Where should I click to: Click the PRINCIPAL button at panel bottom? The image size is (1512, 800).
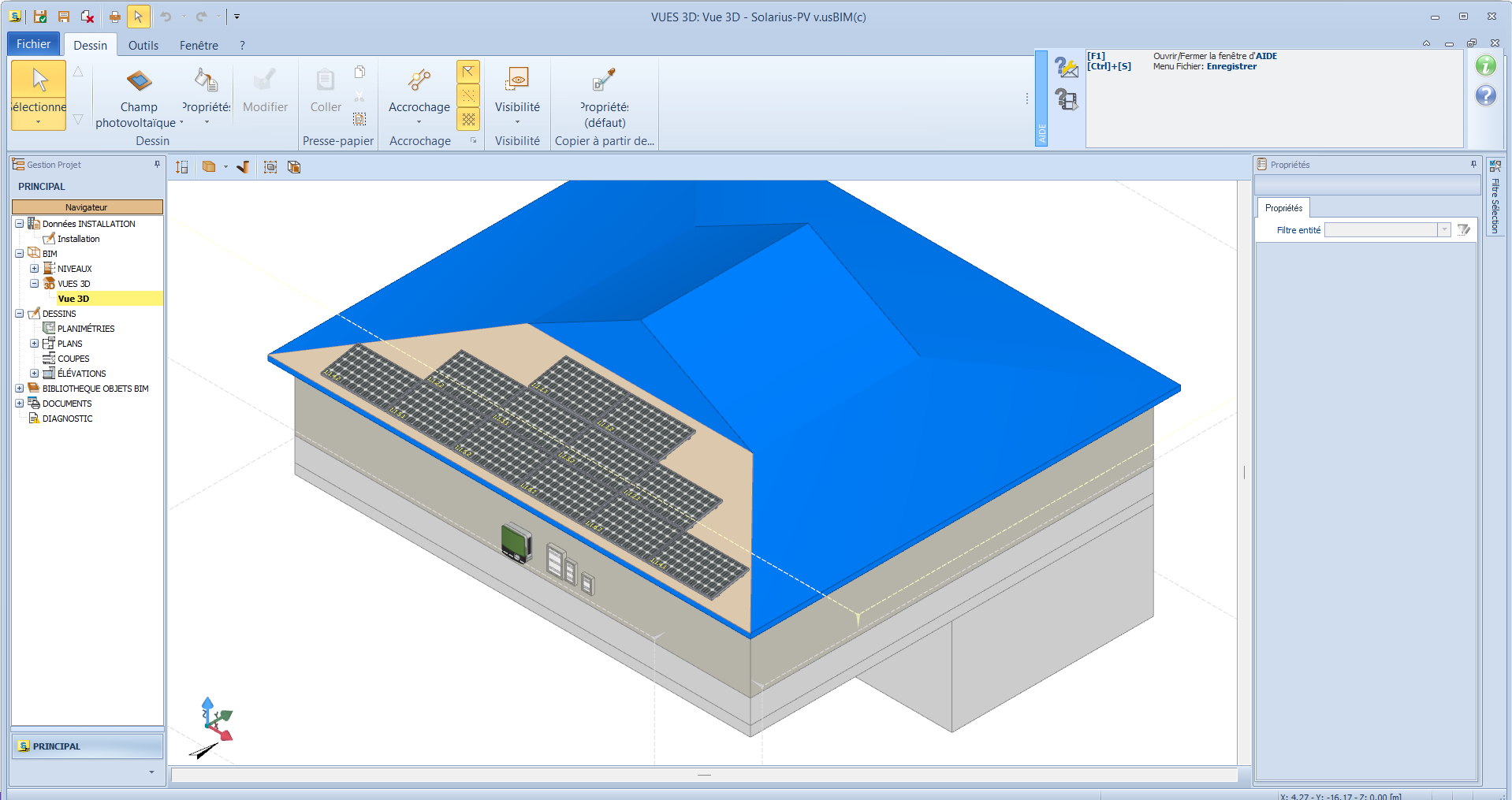coord(88,746)
